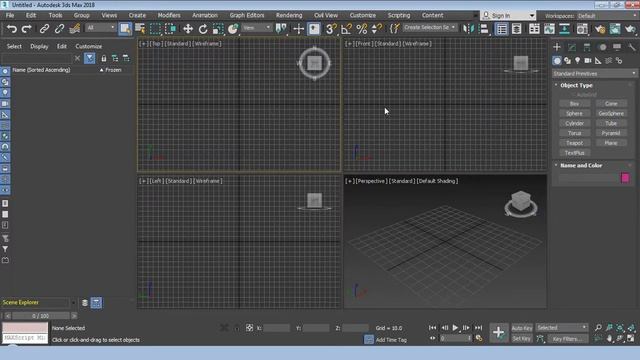Activate the Select and Scale tool

click(218, 29)
